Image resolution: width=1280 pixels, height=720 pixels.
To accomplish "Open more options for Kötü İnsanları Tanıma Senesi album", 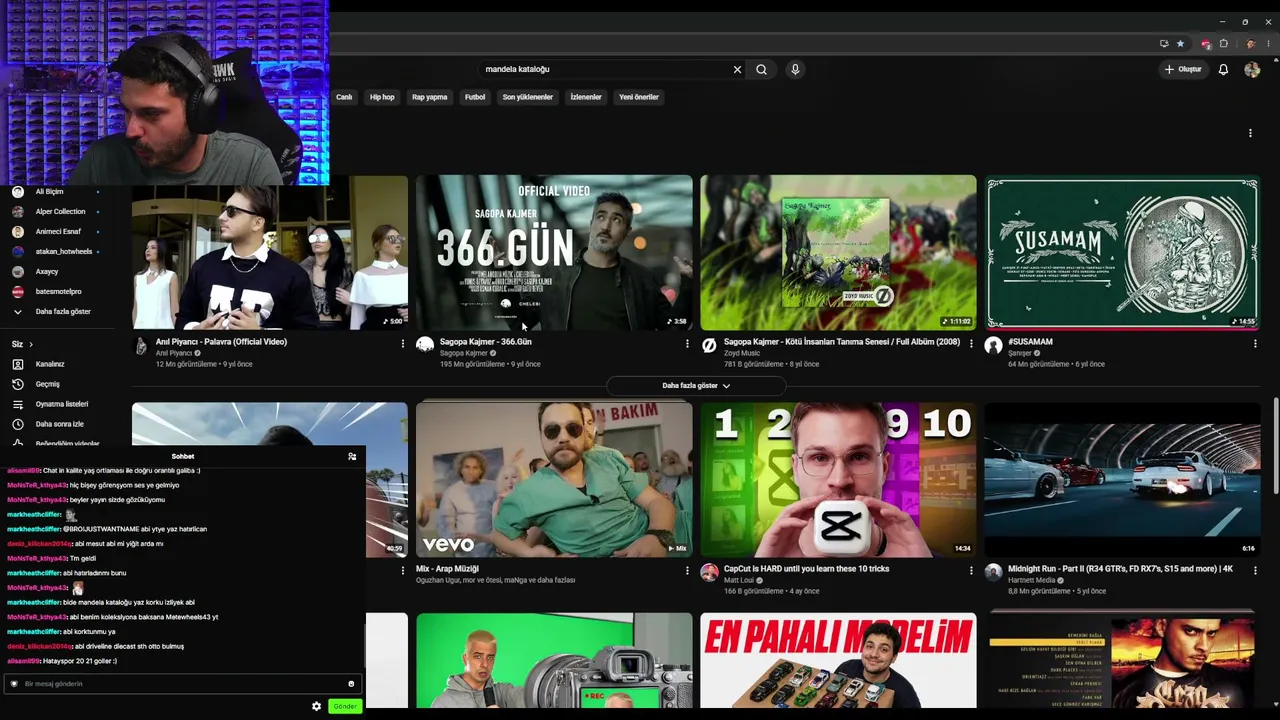I will click(971, 343).
